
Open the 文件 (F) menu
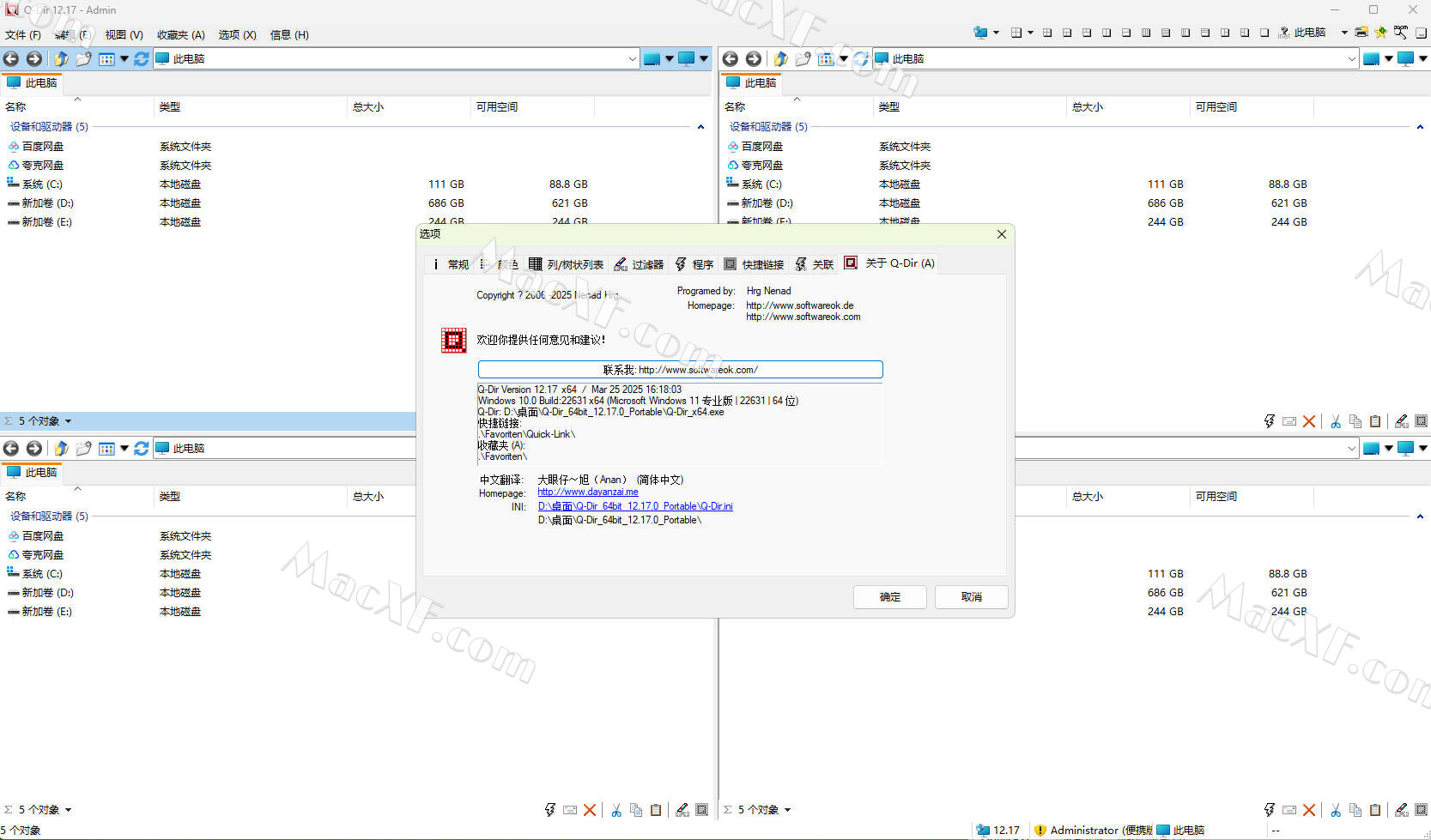(23, 35)
